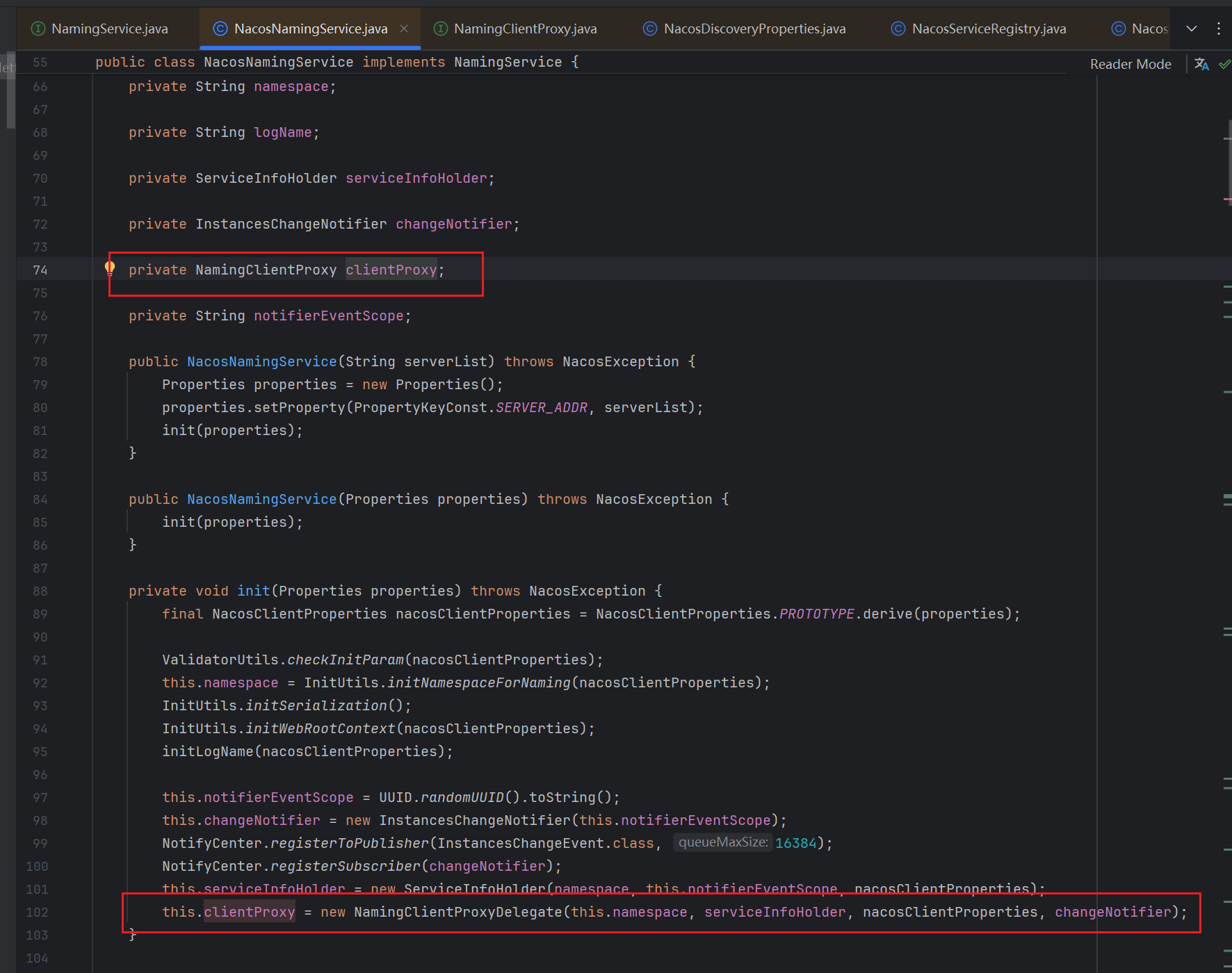Click the translate icon beside Reader Mode
Screen dimensions: 1232x973
(1201, 64)
